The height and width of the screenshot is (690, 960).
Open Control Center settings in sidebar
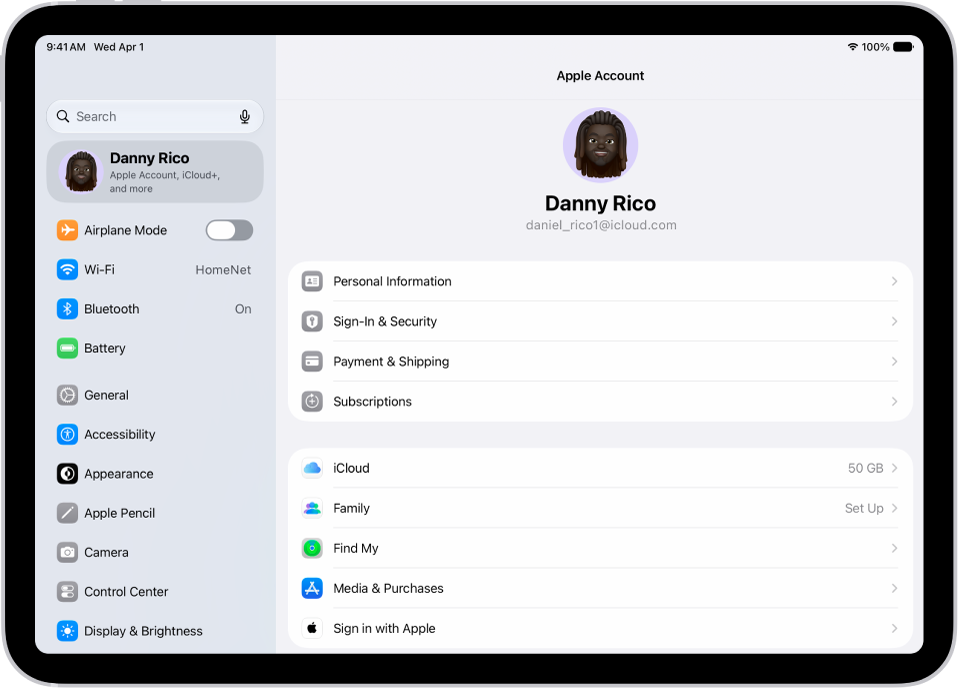(155, 591)
